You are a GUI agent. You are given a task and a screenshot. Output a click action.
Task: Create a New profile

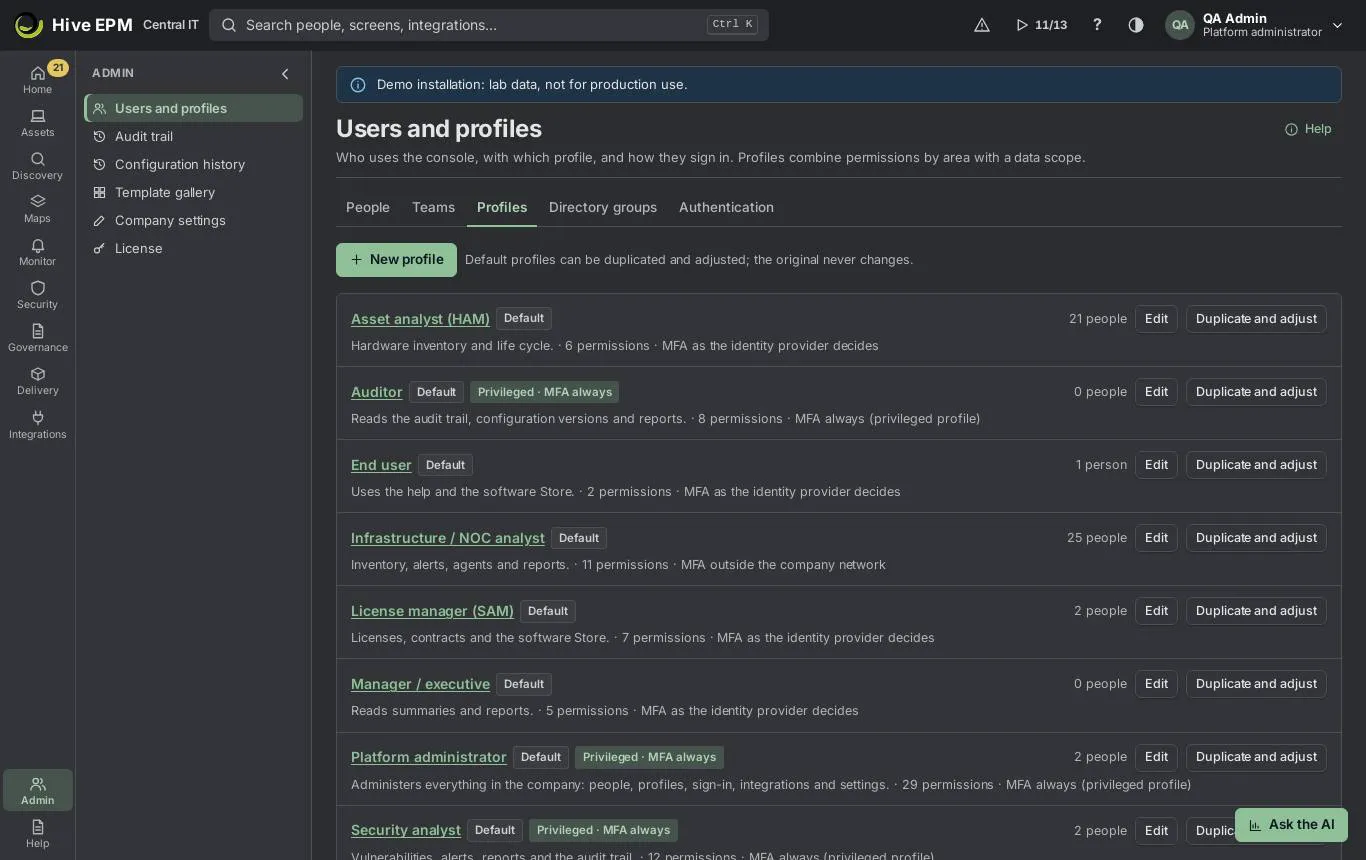click(396, 260)
